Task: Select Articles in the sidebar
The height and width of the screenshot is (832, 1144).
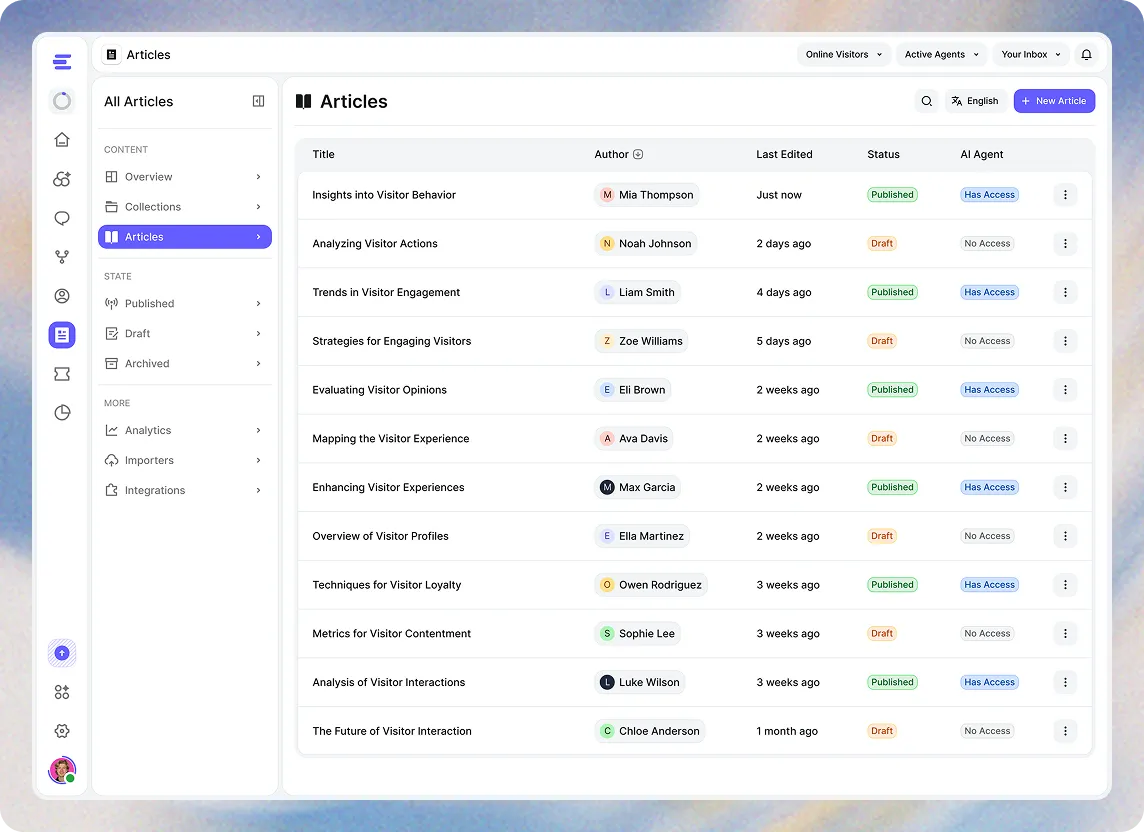Action: [x=185, y=236]
